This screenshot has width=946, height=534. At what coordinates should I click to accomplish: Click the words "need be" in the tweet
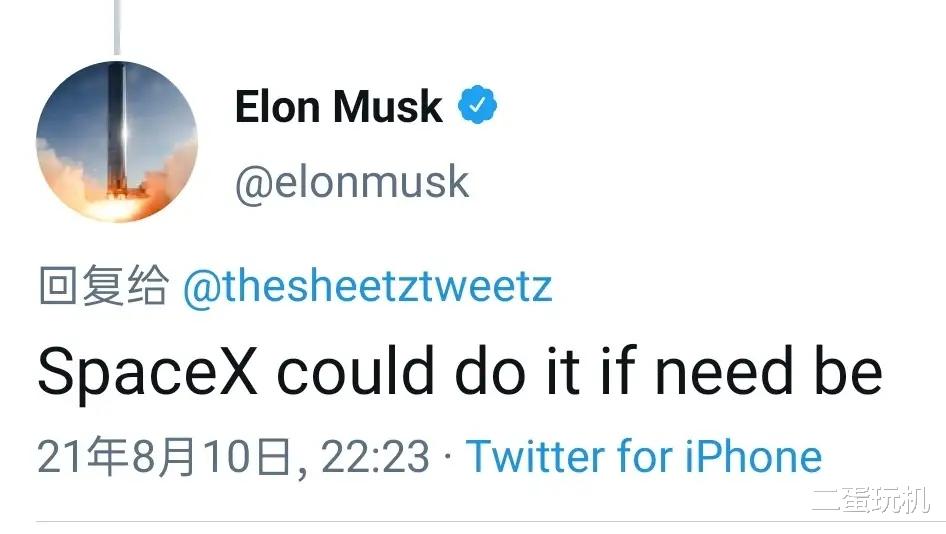[x=769, y=371]
